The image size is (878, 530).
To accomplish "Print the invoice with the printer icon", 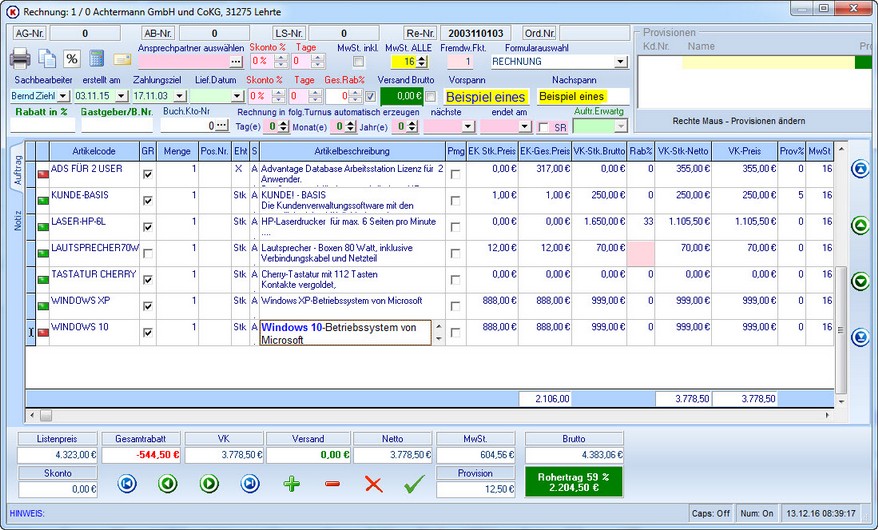I will (21, 58).
